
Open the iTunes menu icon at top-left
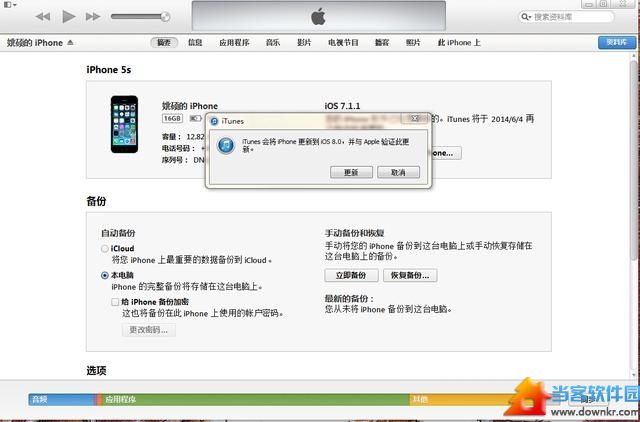(10, 5)
